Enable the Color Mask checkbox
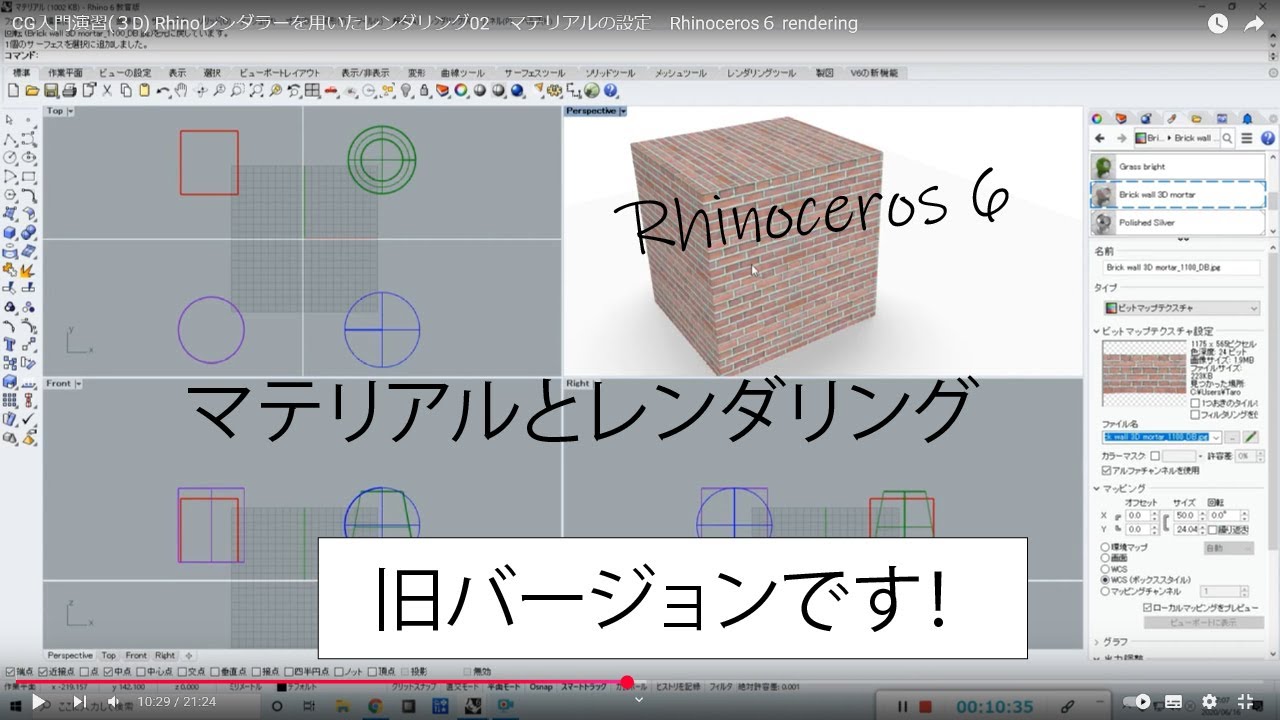The height and width of the screenshot is (720, 1280). (1155, 456)
